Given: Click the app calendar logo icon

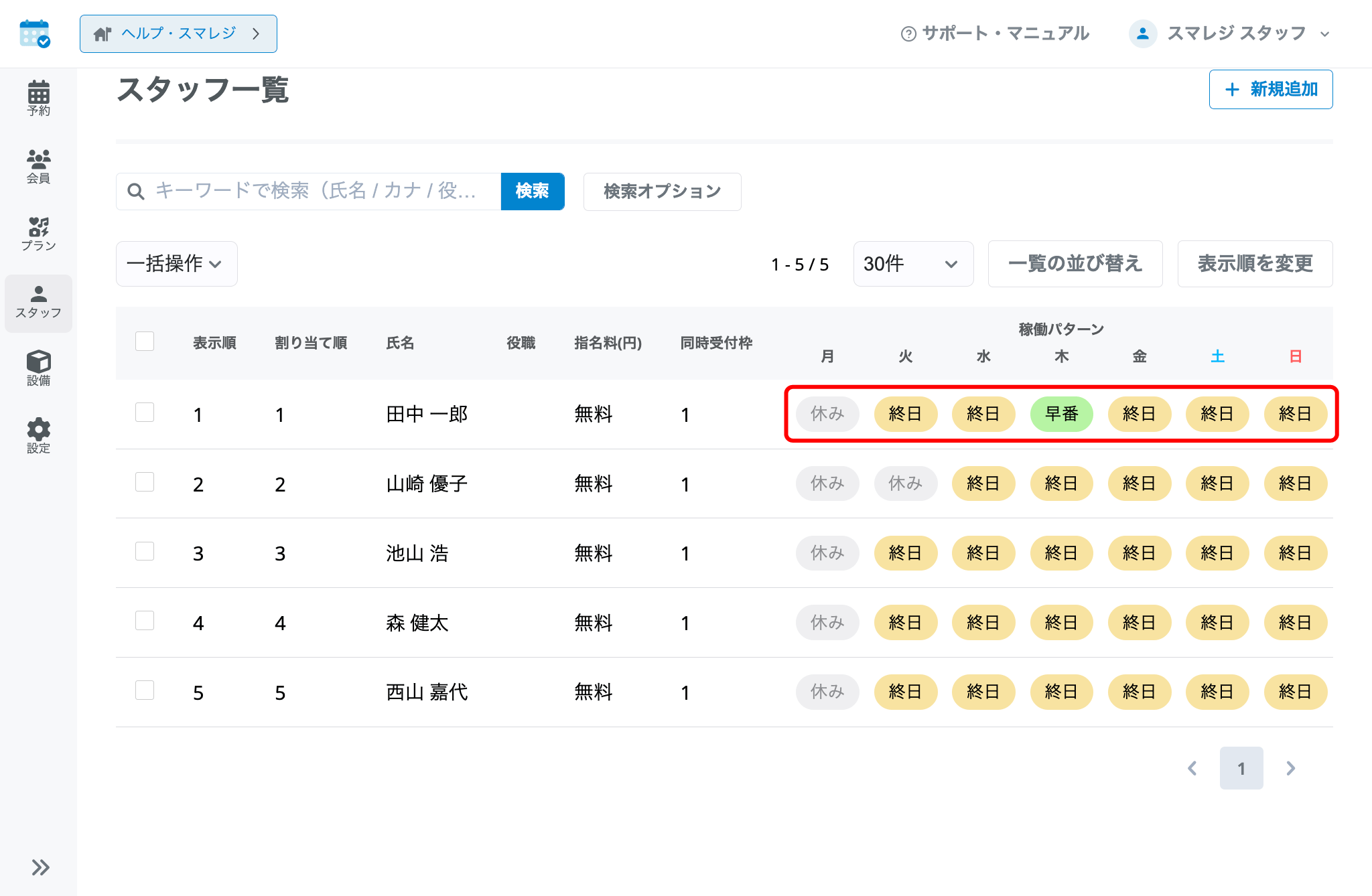Looking at the screenshot, I should pyautogui.click(x=35, y=33).
